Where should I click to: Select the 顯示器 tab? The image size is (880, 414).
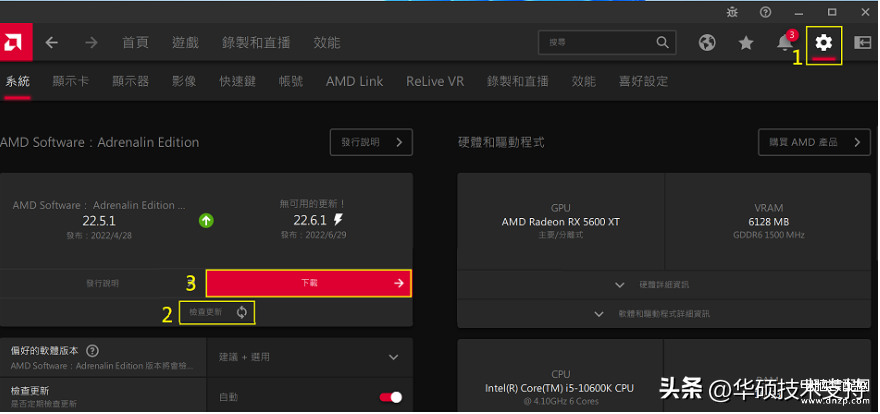click(130, 81)
